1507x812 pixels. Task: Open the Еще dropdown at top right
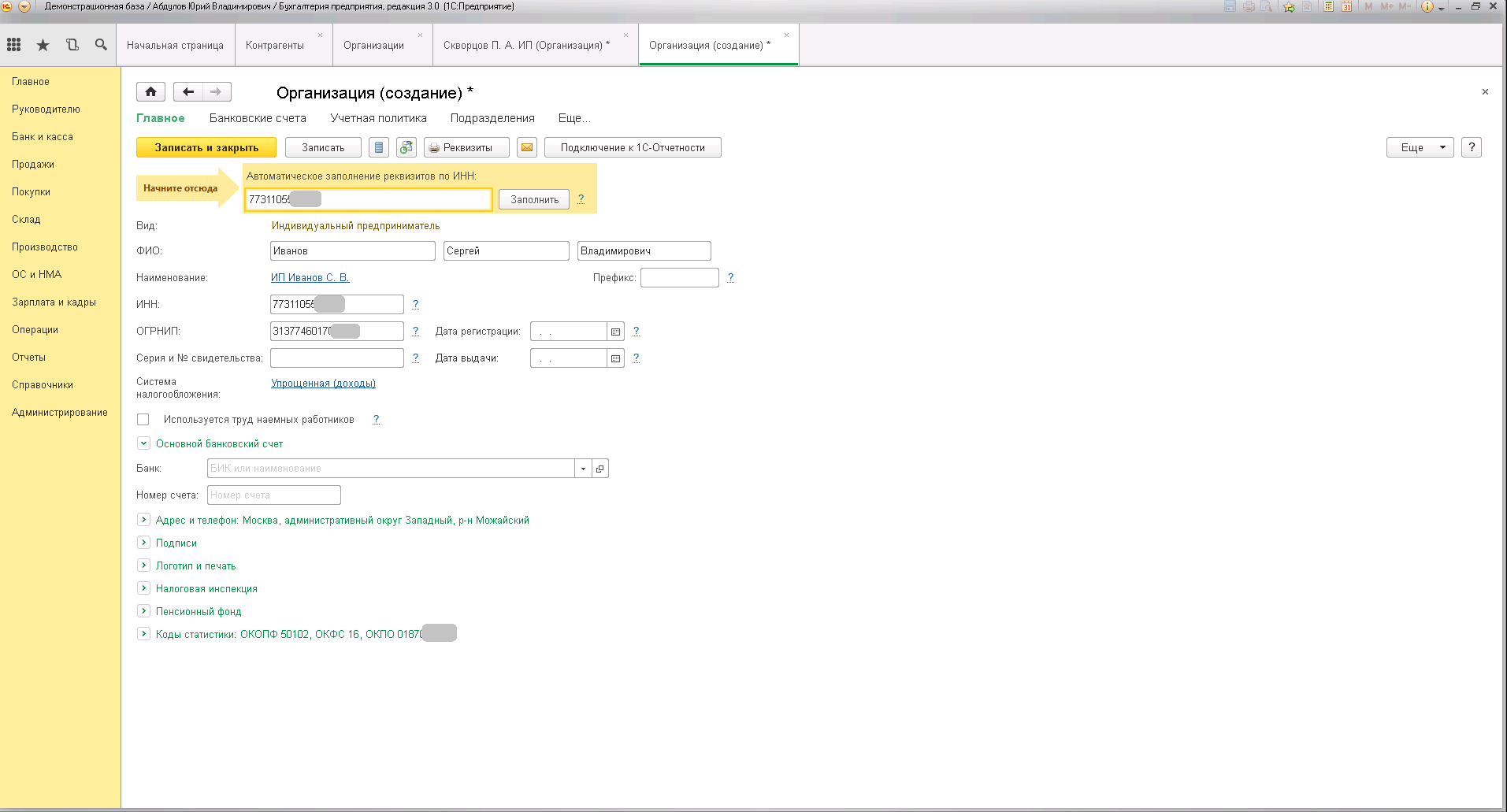pyautogui.click(x=1420, y=147)
